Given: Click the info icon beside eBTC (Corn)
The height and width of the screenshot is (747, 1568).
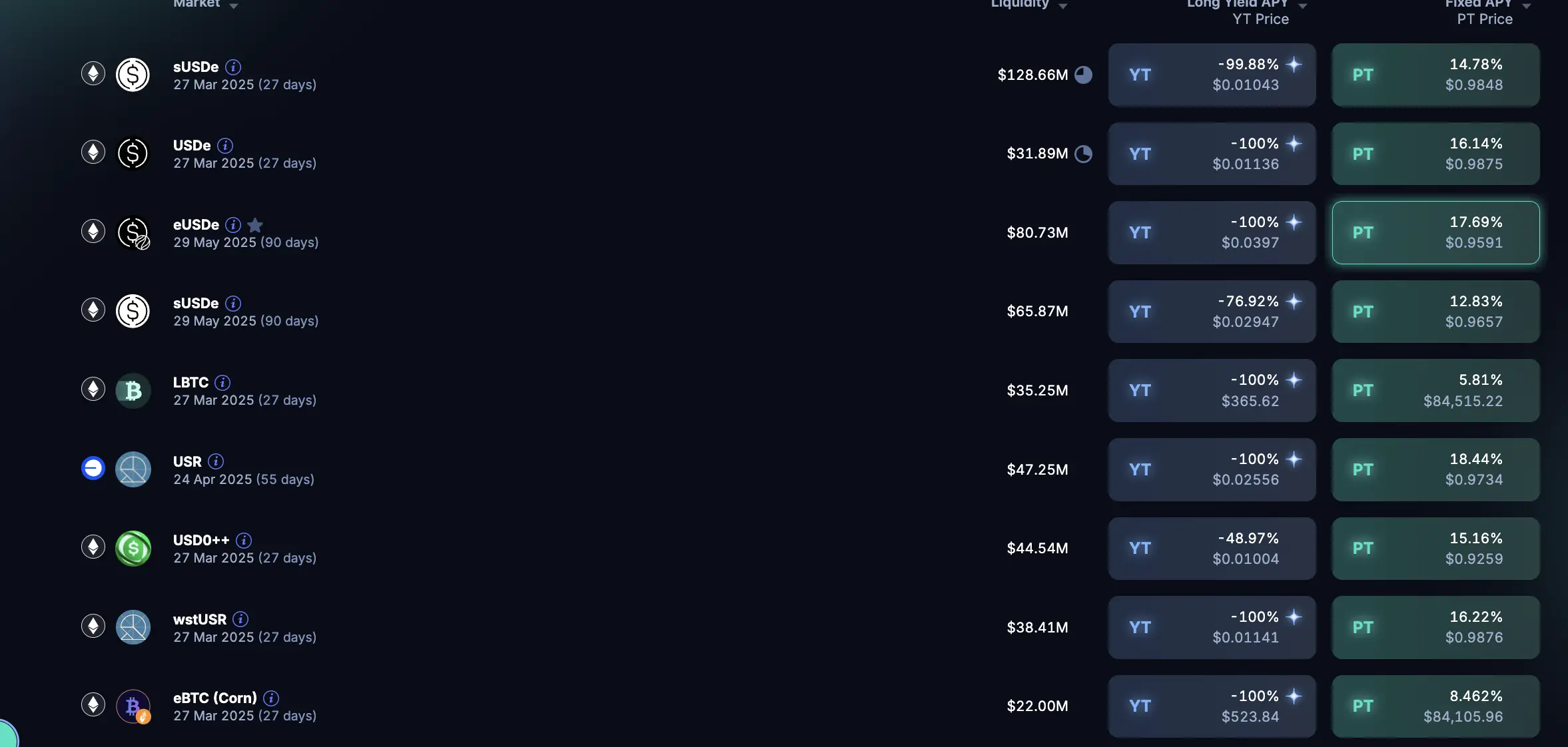Looking at the screenshot, I should point(271,698).
